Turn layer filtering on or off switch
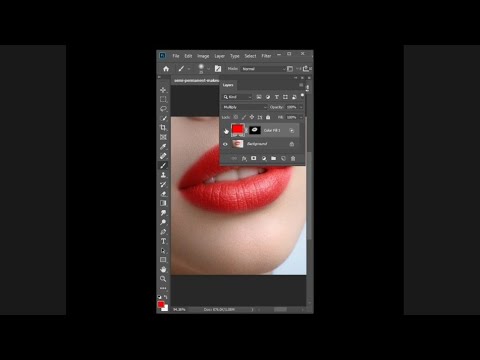 (x=302, y=96)
